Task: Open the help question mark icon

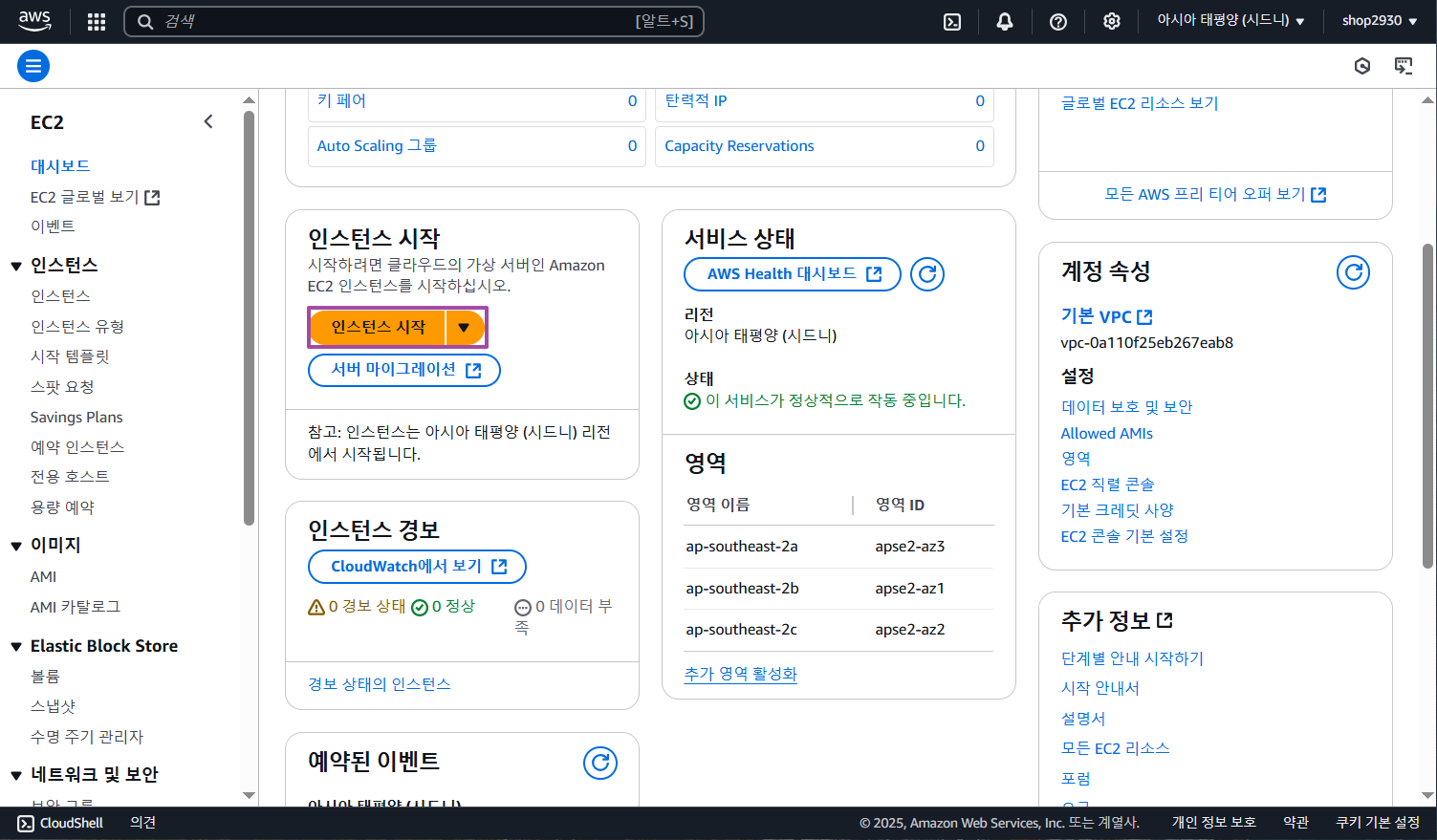Action: (x=1058, y=21)
